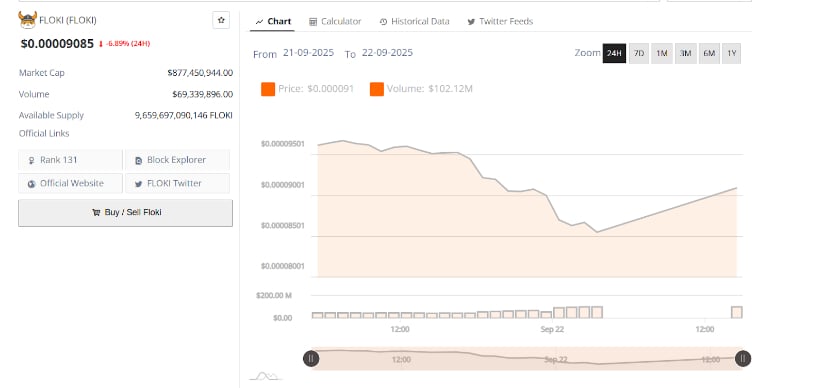The image size is (825, 388).
Task: Select the 7D zoom range
Action: point(639,53)
